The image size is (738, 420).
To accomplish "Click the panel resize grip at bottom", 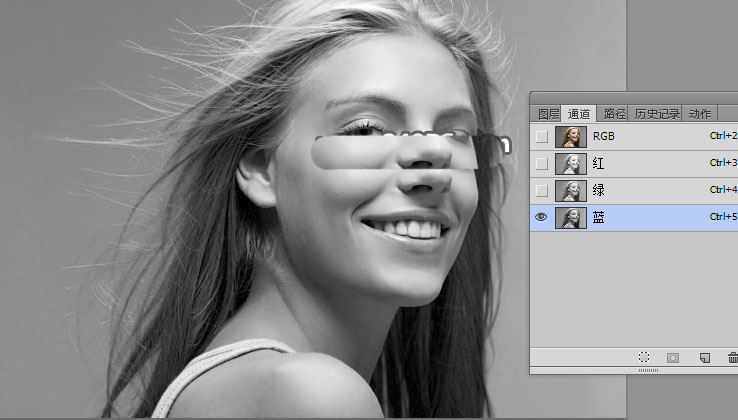I will [649, 371].
